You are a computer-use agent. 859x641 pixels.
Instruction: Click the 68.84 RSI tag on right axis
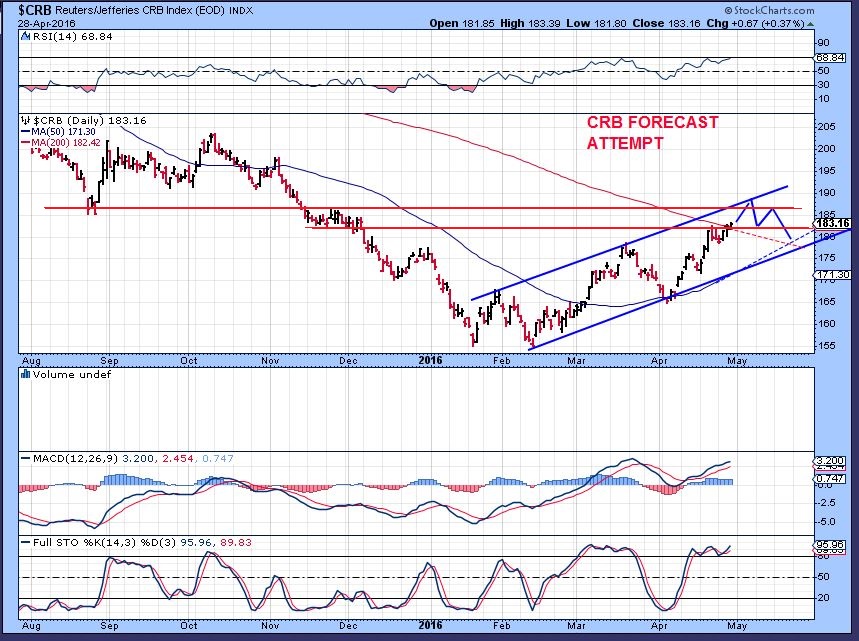(830, 58)
